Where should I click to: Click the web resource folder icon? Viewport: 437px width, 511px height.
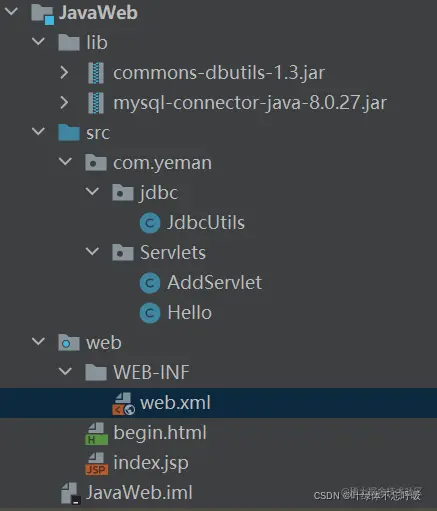[x=69, y=343]
